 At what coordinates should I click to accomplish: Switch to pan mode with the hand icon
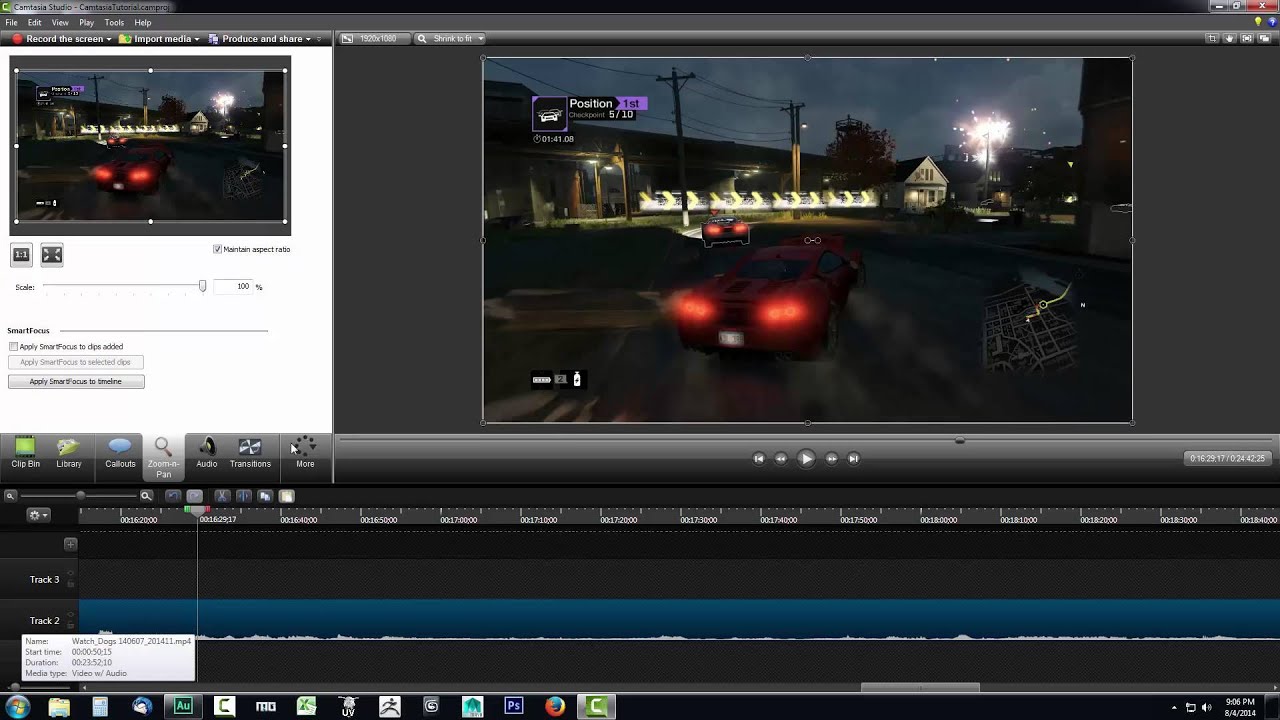click(1230, 39)
